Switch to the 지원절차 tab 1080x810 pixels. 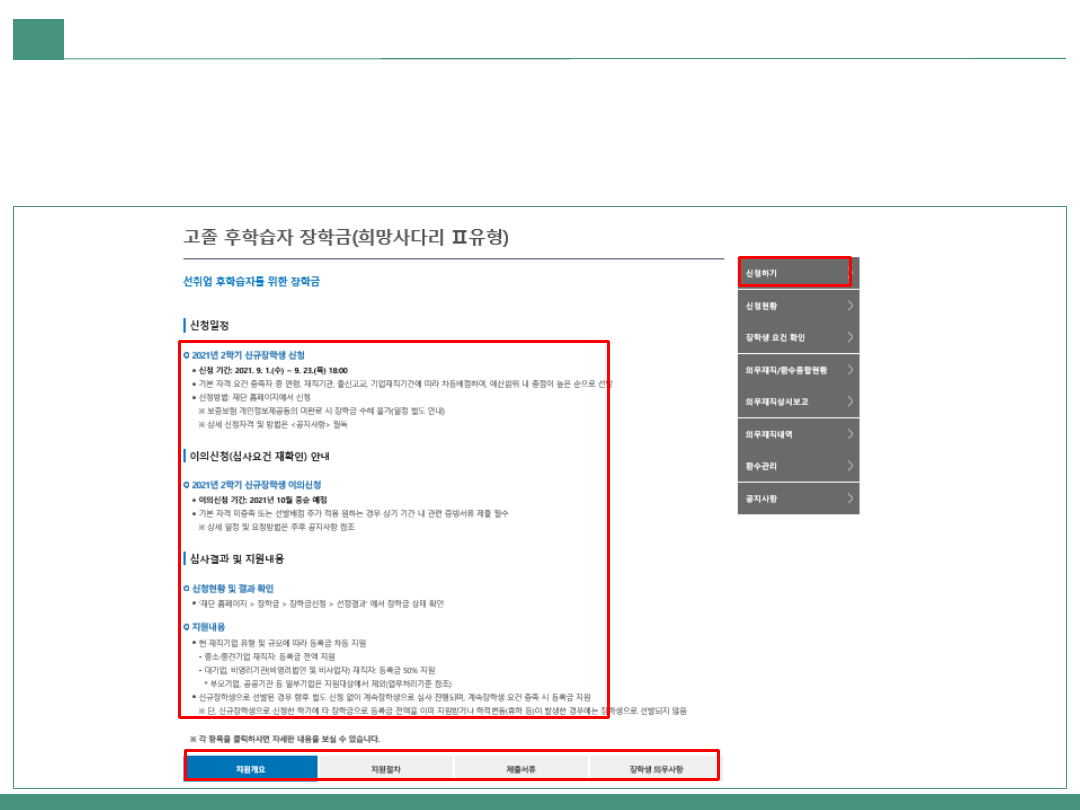[x=385, y=768]
